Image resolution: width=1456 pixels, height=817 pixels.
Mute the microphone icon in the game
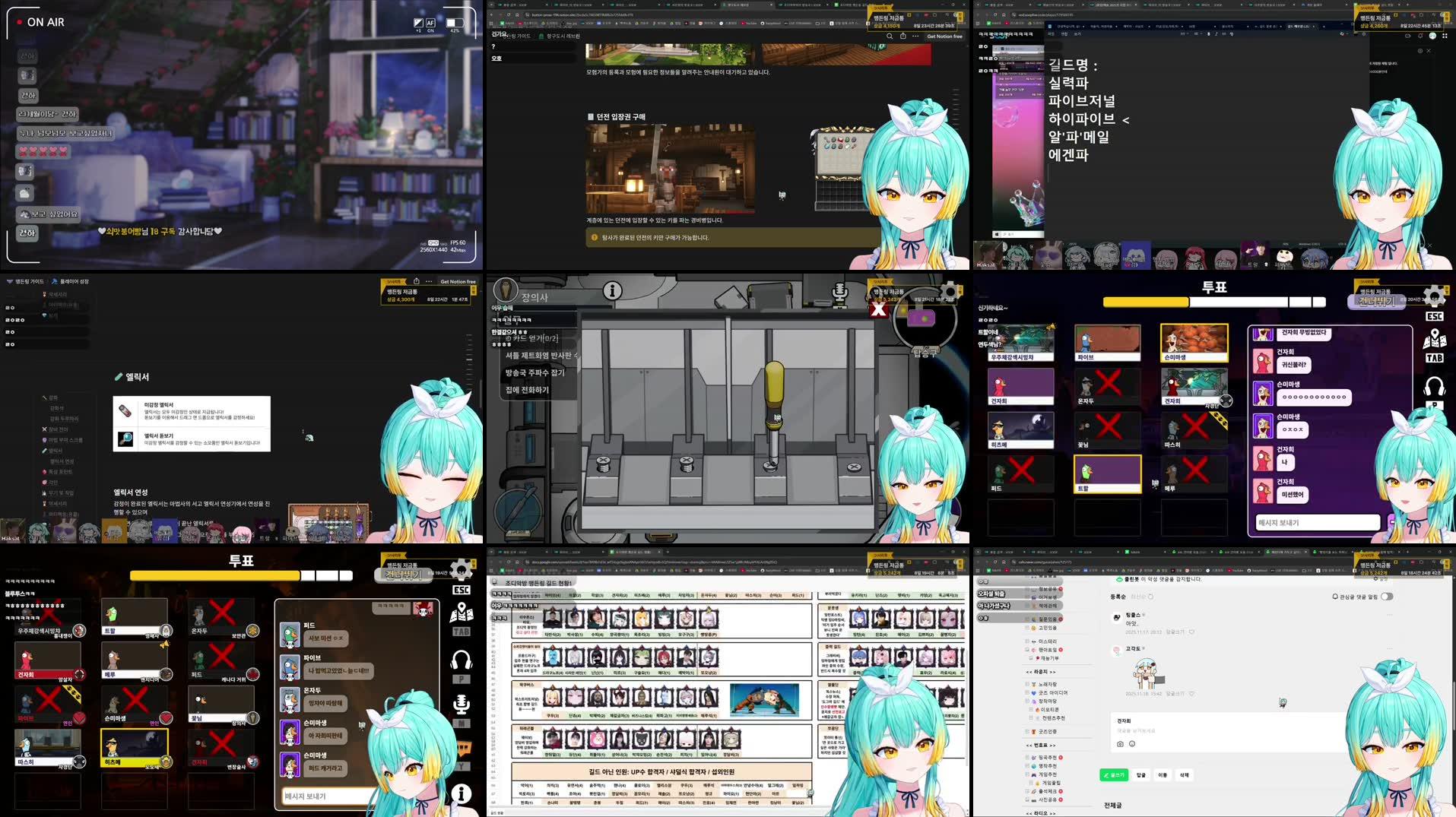click(x=840, y=293)
